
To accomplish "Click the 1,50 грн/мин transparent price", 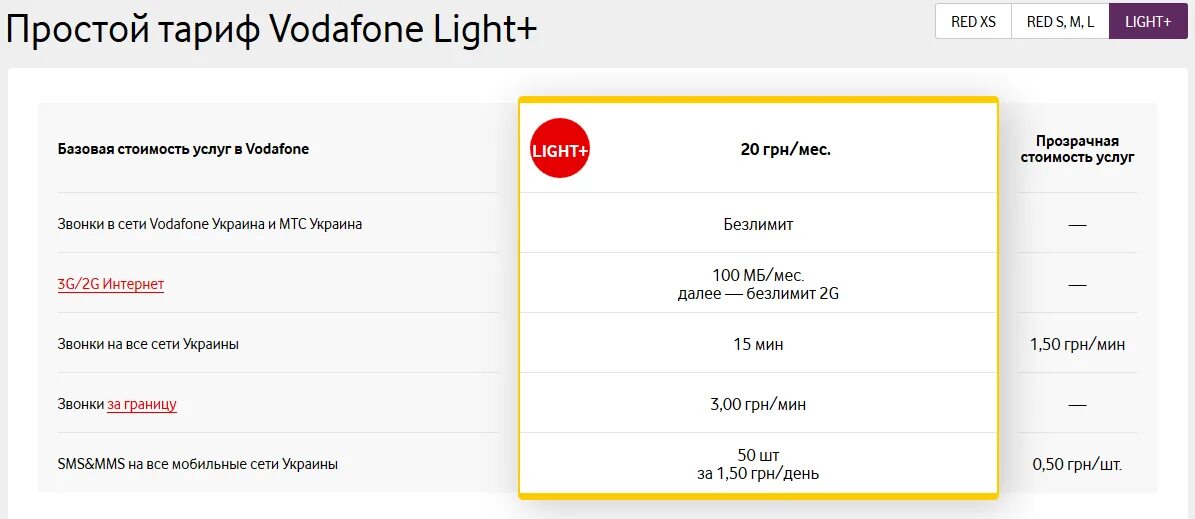I will click(x=1077, y=344).
